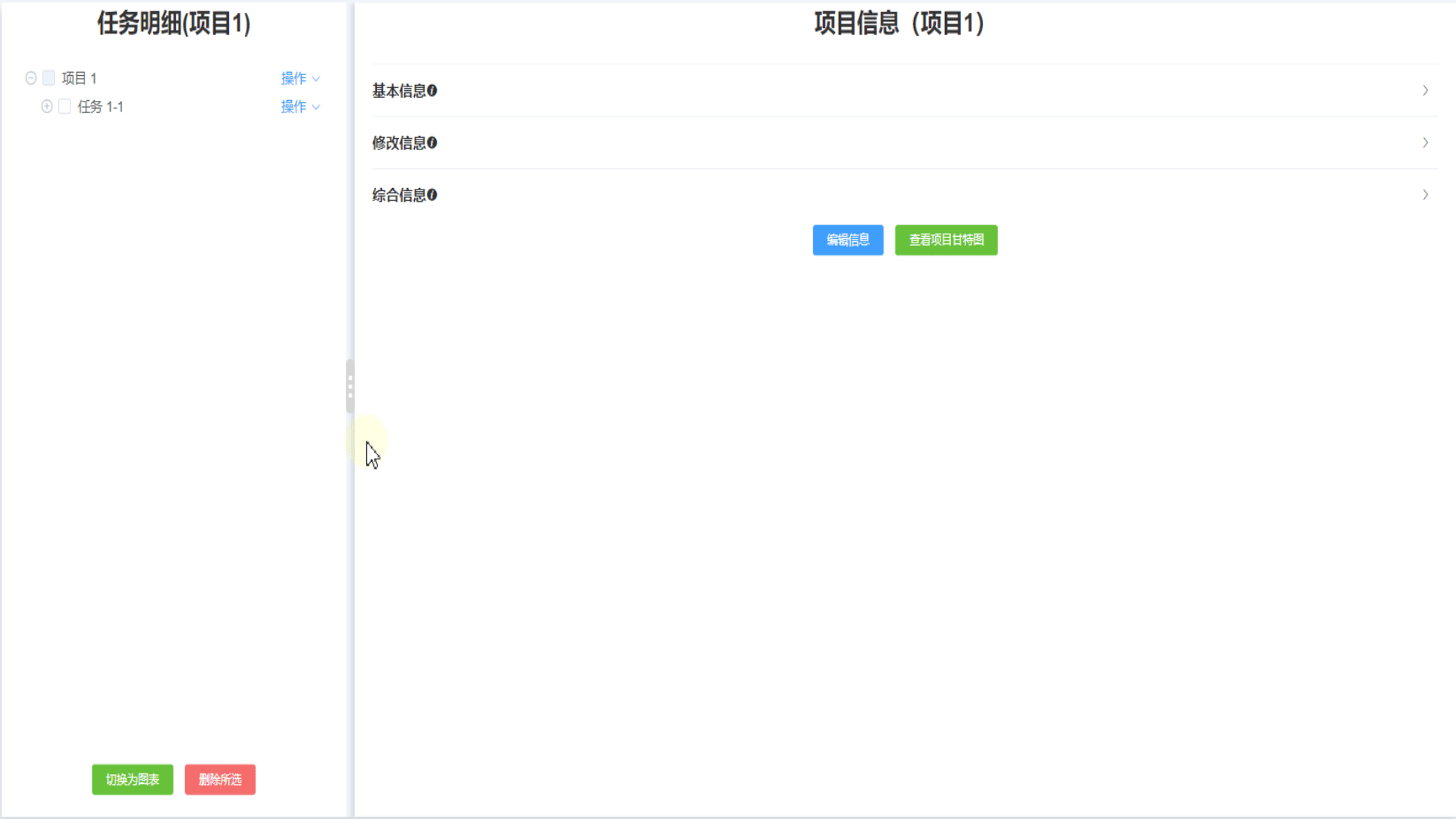Expand the 任务 1-1 tree node
Image resolution: width=1456 pixels, height=819 pixels.
[46, 106]
